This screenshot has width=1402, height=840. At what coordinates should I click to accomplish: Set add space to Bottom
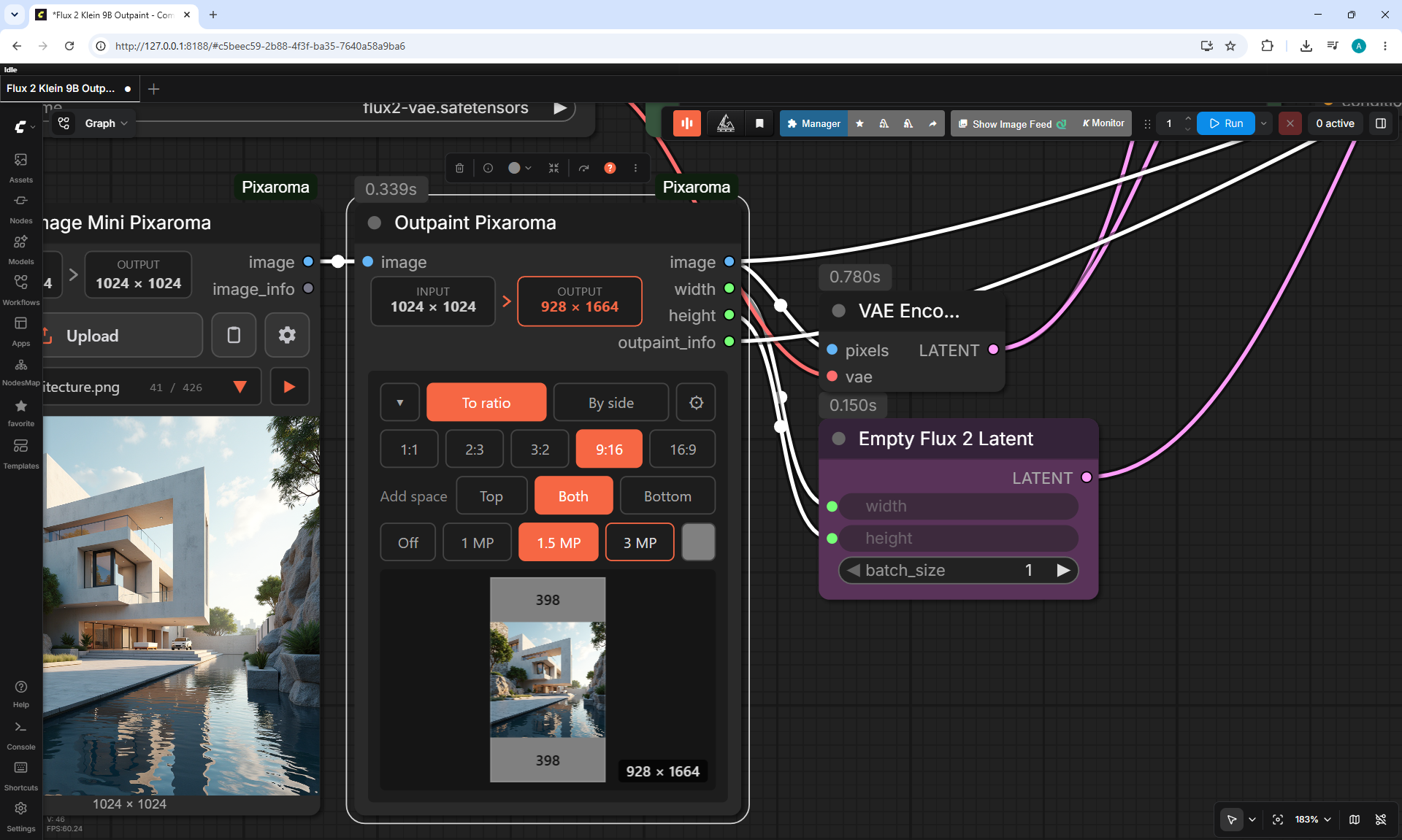[667, 496]
